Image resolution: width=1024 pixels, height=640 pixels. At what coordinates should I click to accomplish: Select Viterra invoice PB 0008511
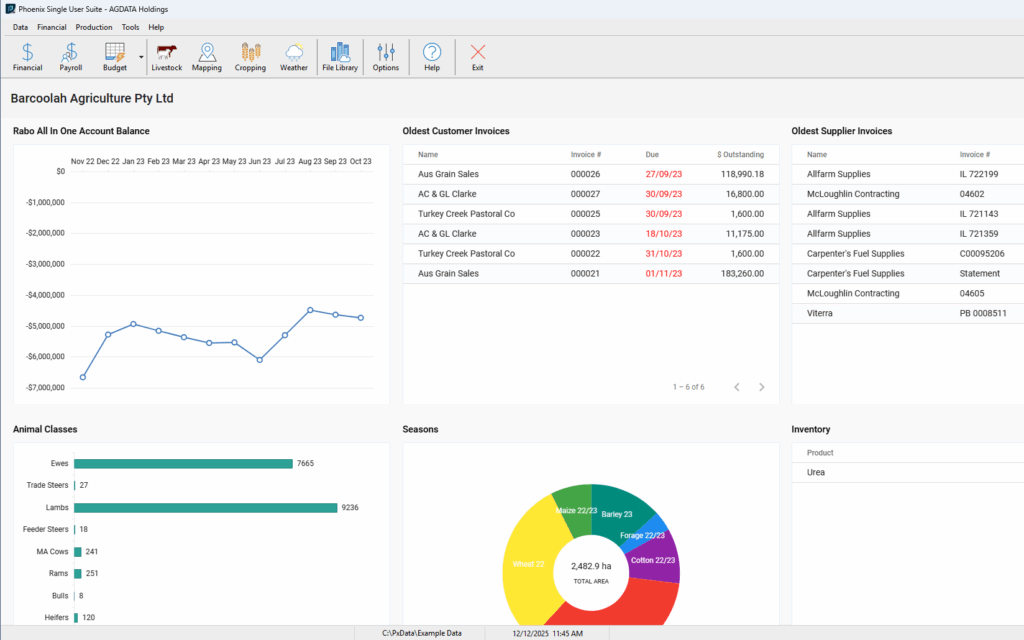[x=908, y=313]
